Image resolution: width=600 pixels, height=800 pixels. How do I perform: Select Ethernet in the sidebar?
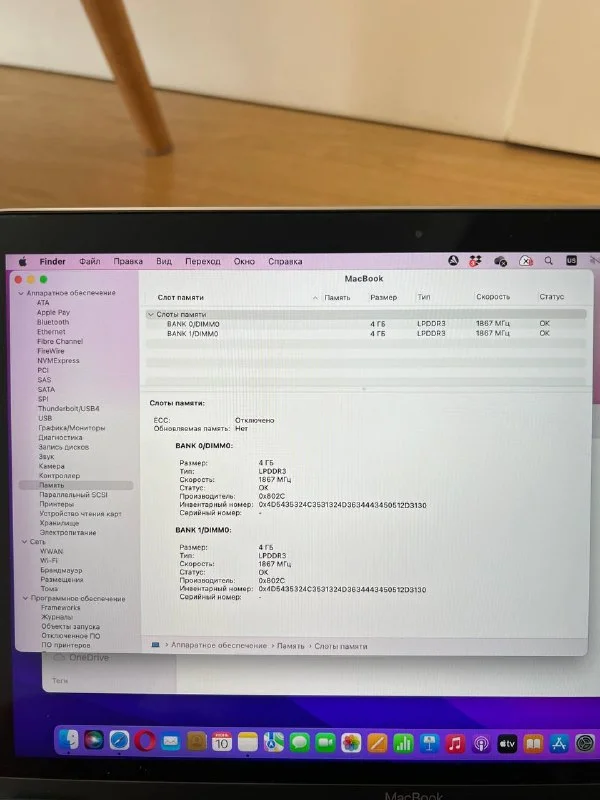pyautogui.click(x=51, y=332)
